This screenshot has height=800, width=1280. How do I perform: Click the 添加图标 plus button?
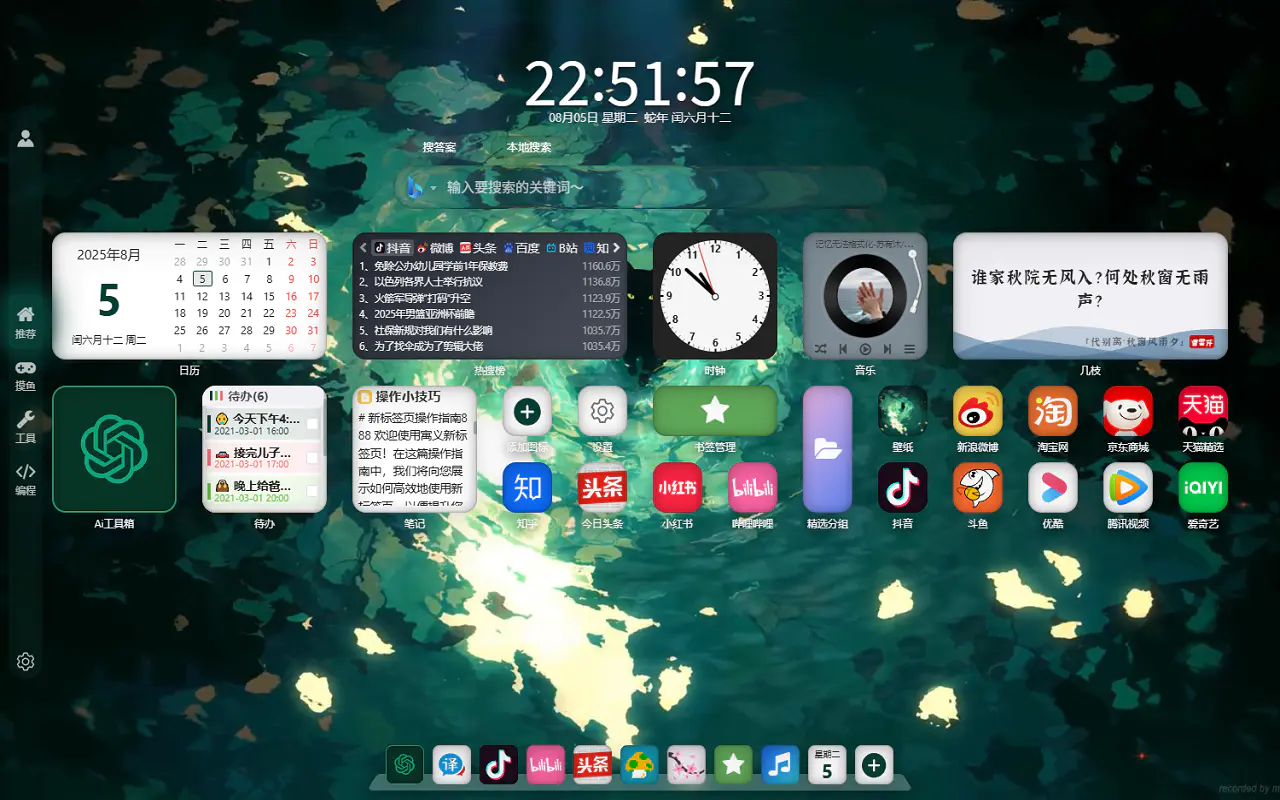point(527,411)
